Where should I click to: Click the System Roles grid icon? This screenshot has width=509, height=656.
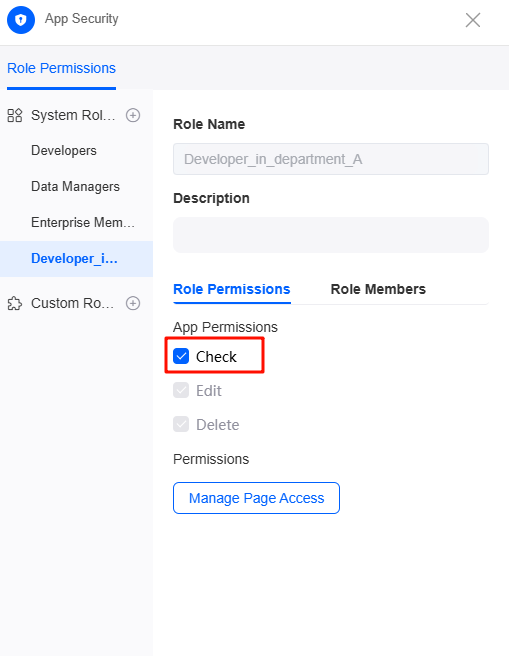click(x=15, y=115)
